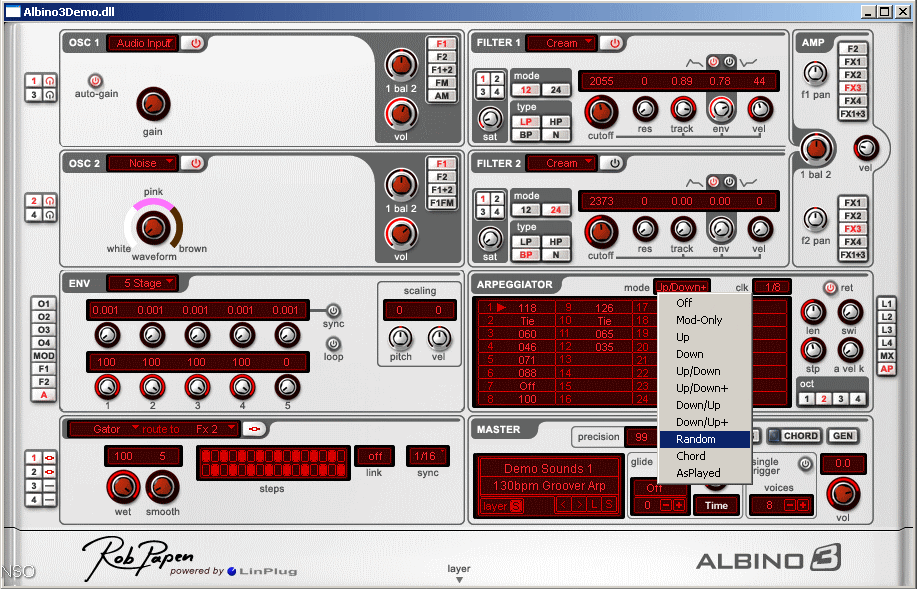Screen dimensions: 917x589
Task: Increase voices with plus button
Action: (803, 505)
